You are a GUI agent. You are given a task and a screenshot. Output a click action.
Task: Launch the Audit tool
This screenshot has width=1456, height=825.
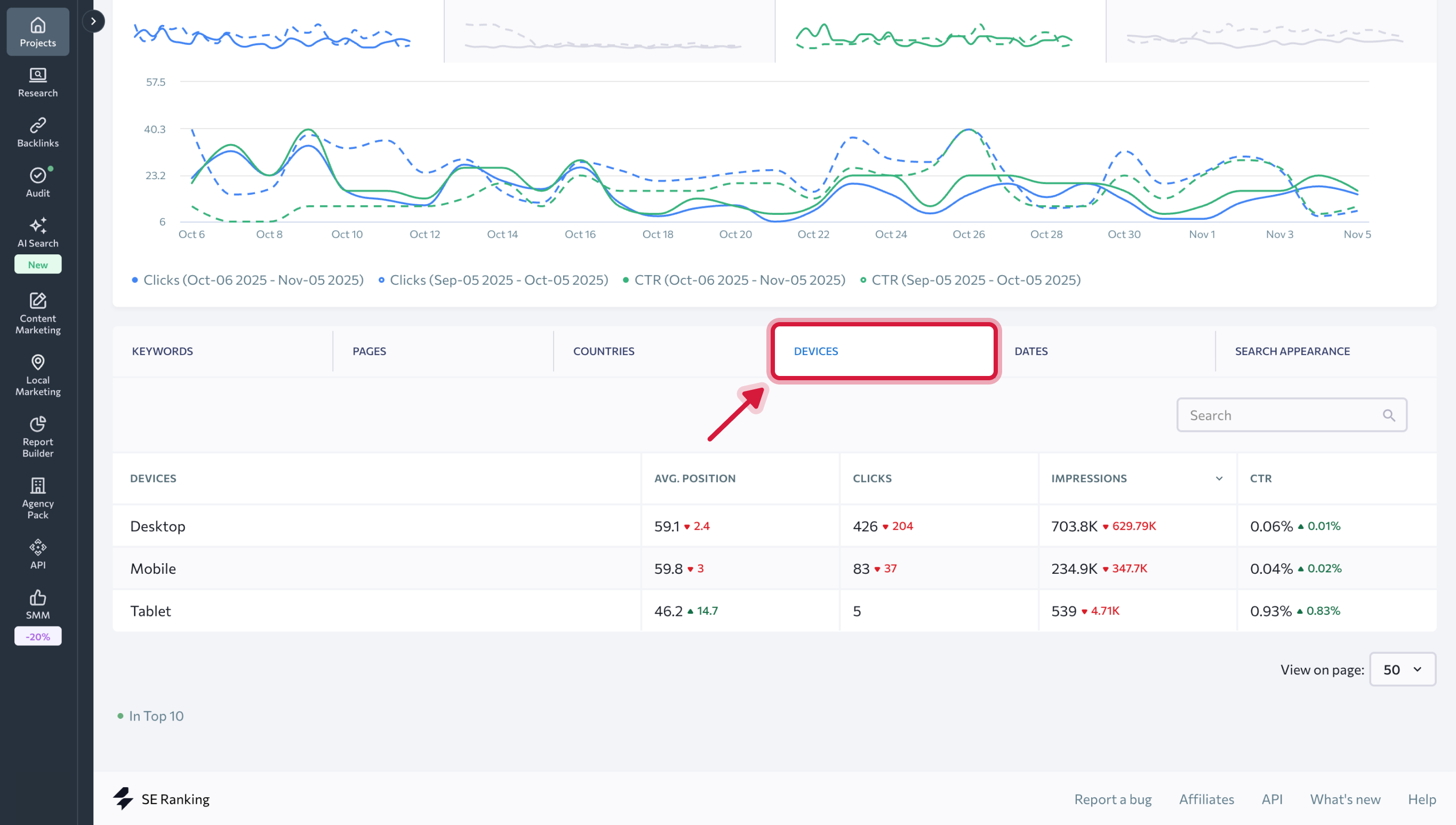[x=37, y=181]
